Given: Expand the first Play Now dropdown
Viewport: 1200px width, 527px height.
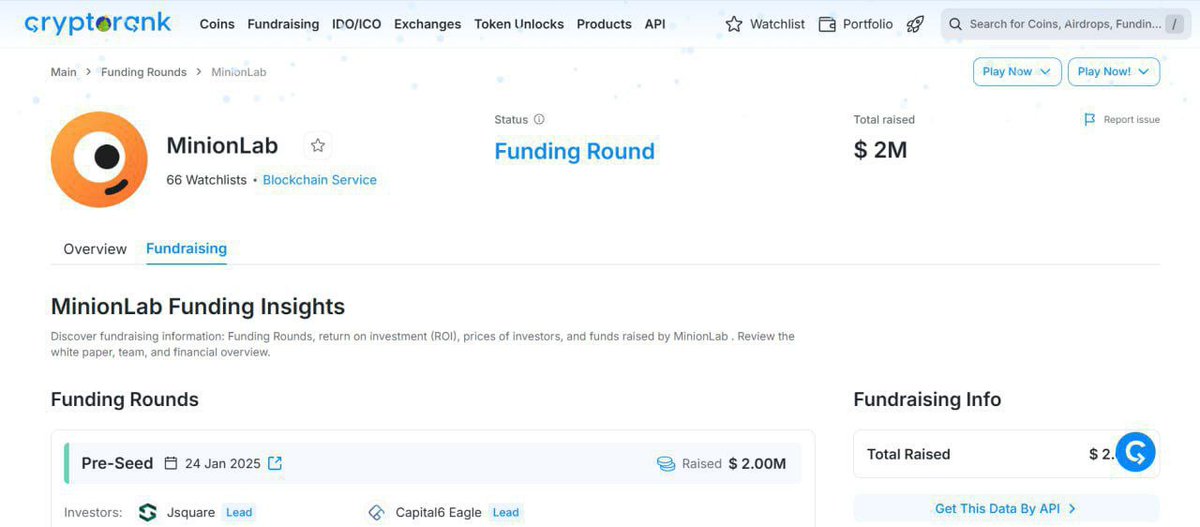Looking at the screenshot, I should (1016, 72).
